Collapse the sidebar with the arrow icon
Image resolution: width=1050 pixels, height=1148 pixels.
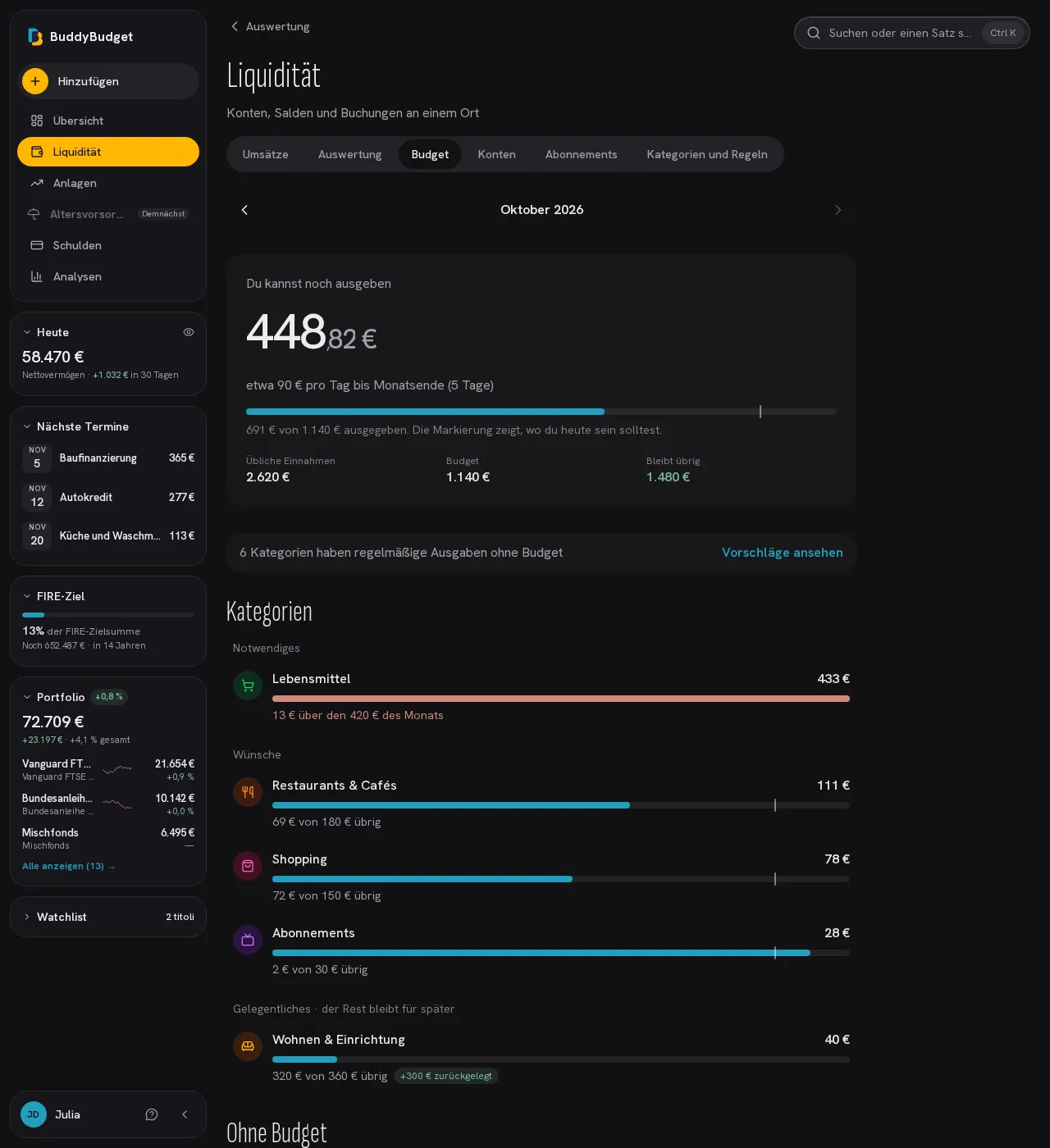185,1114
